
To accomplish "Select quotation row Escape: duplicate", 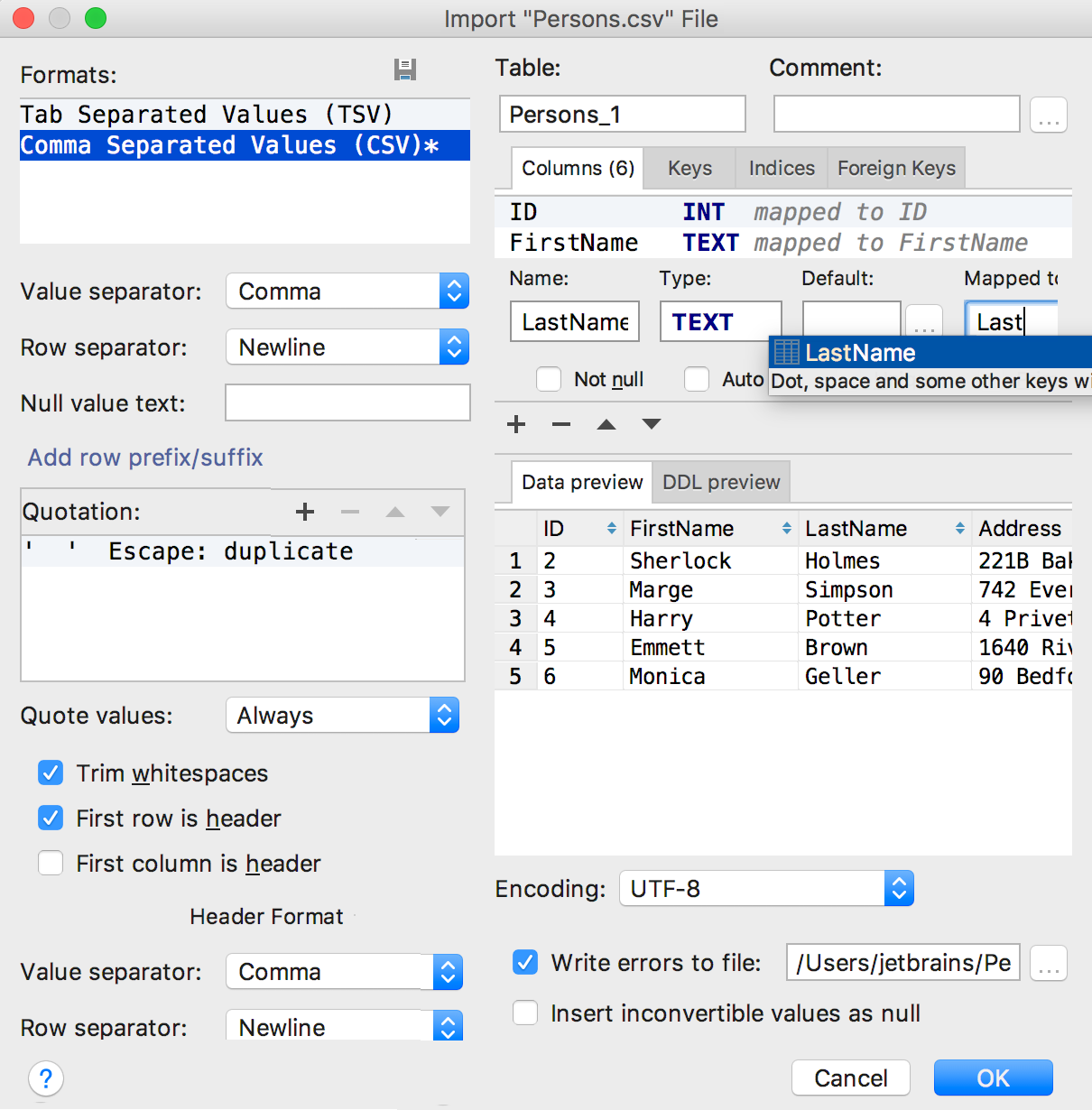I will point(242,551).
